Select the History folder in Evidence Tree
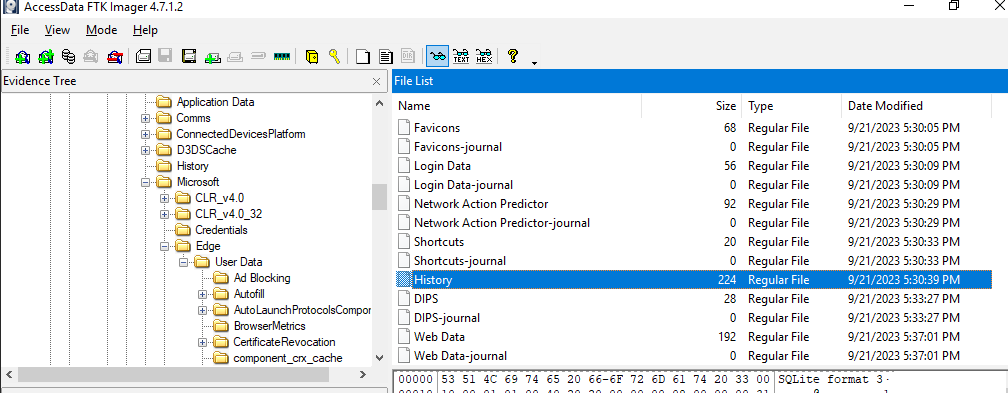This screenshot has height=393, width=1008. (192, 166)
